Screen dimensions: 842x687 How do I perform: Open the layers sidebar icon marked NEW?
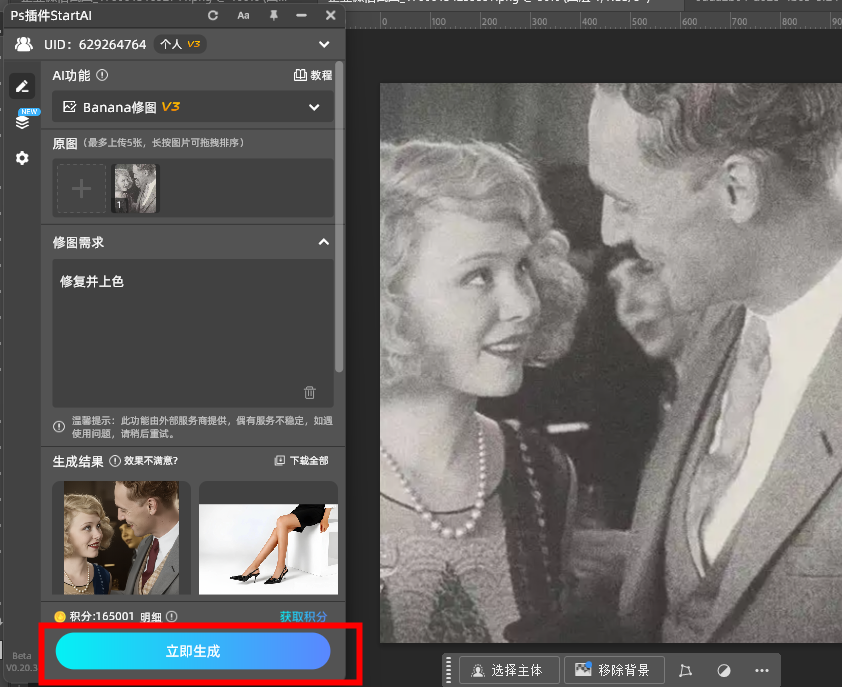22,122
